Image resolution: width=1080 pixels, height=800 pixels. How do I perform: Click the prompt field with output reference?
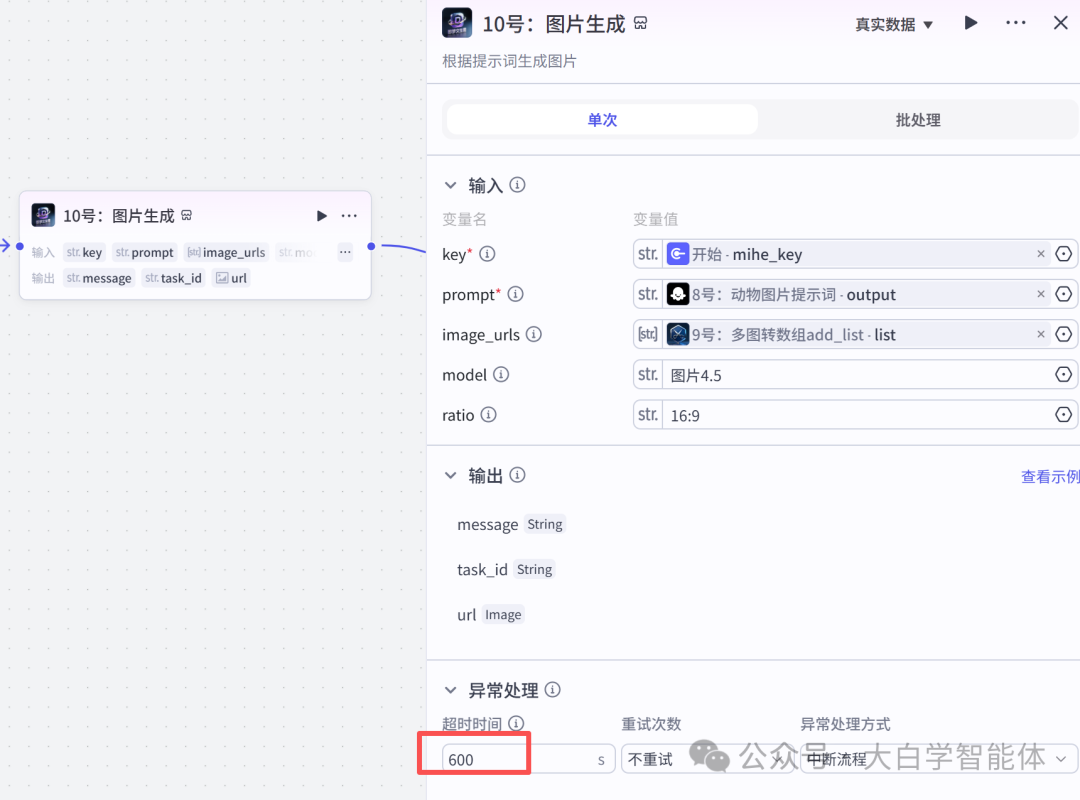[x=856, y=294]
